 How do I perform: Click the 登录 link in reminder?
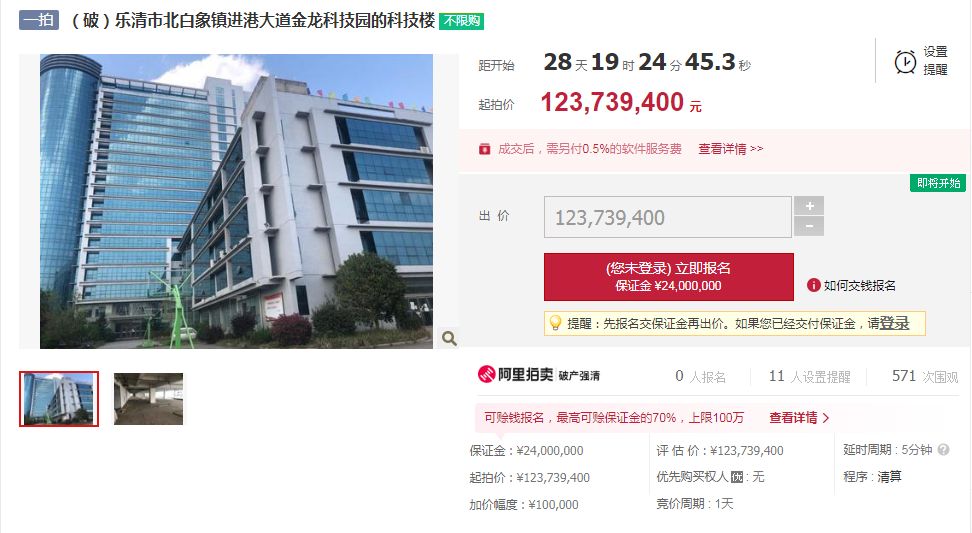click(895, 323)
